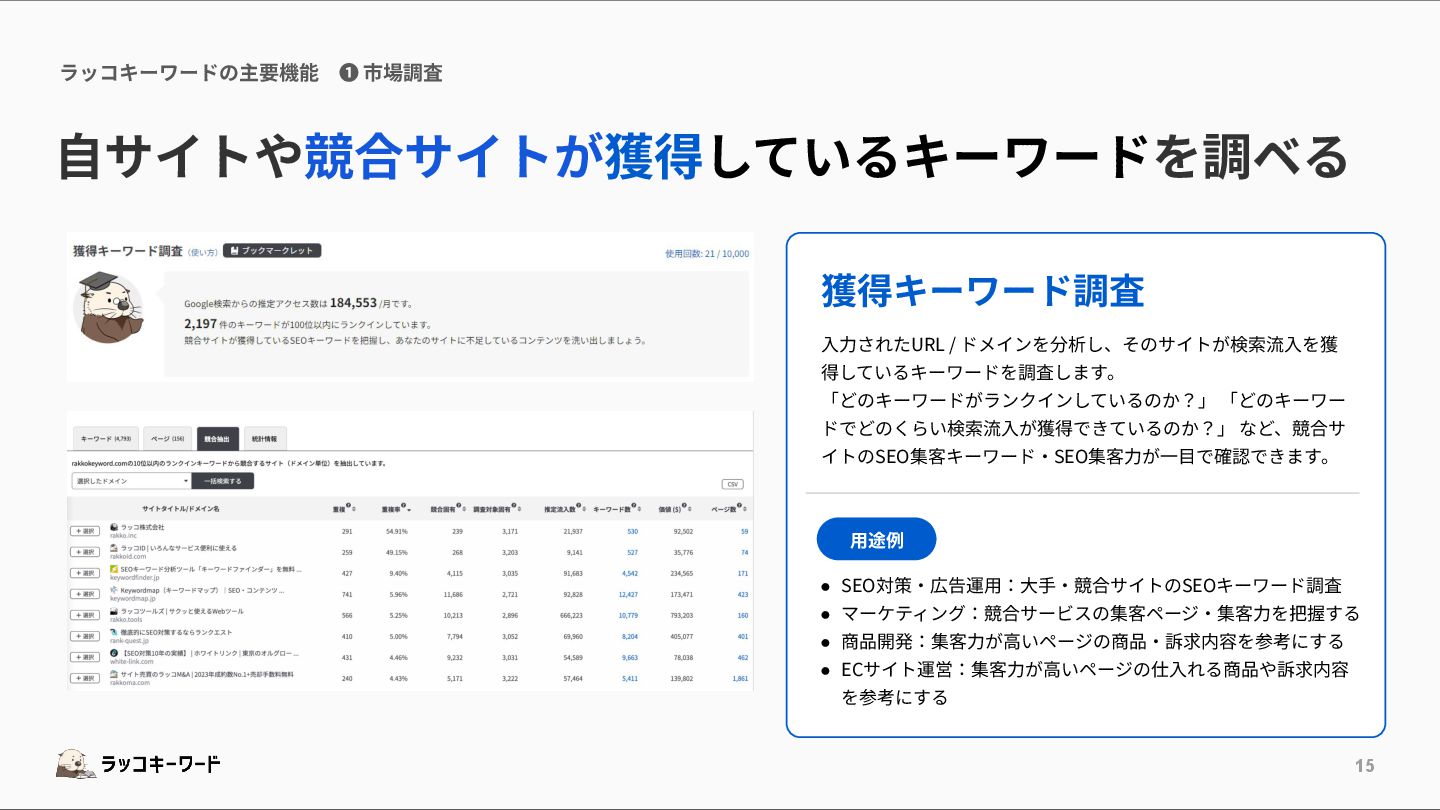1440x810 pixels.
Task: Click the ブックマークレット bookmark button
Action: [272, 251]
